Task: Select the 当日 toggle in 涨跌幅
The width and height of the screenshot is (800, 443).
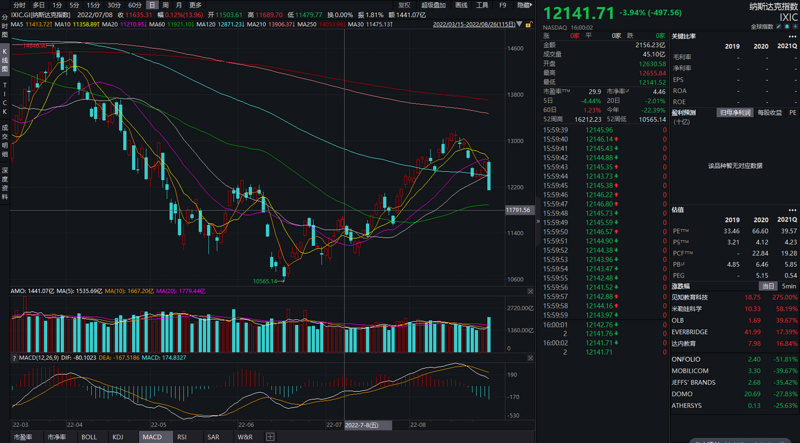Action: coord(766,286)
